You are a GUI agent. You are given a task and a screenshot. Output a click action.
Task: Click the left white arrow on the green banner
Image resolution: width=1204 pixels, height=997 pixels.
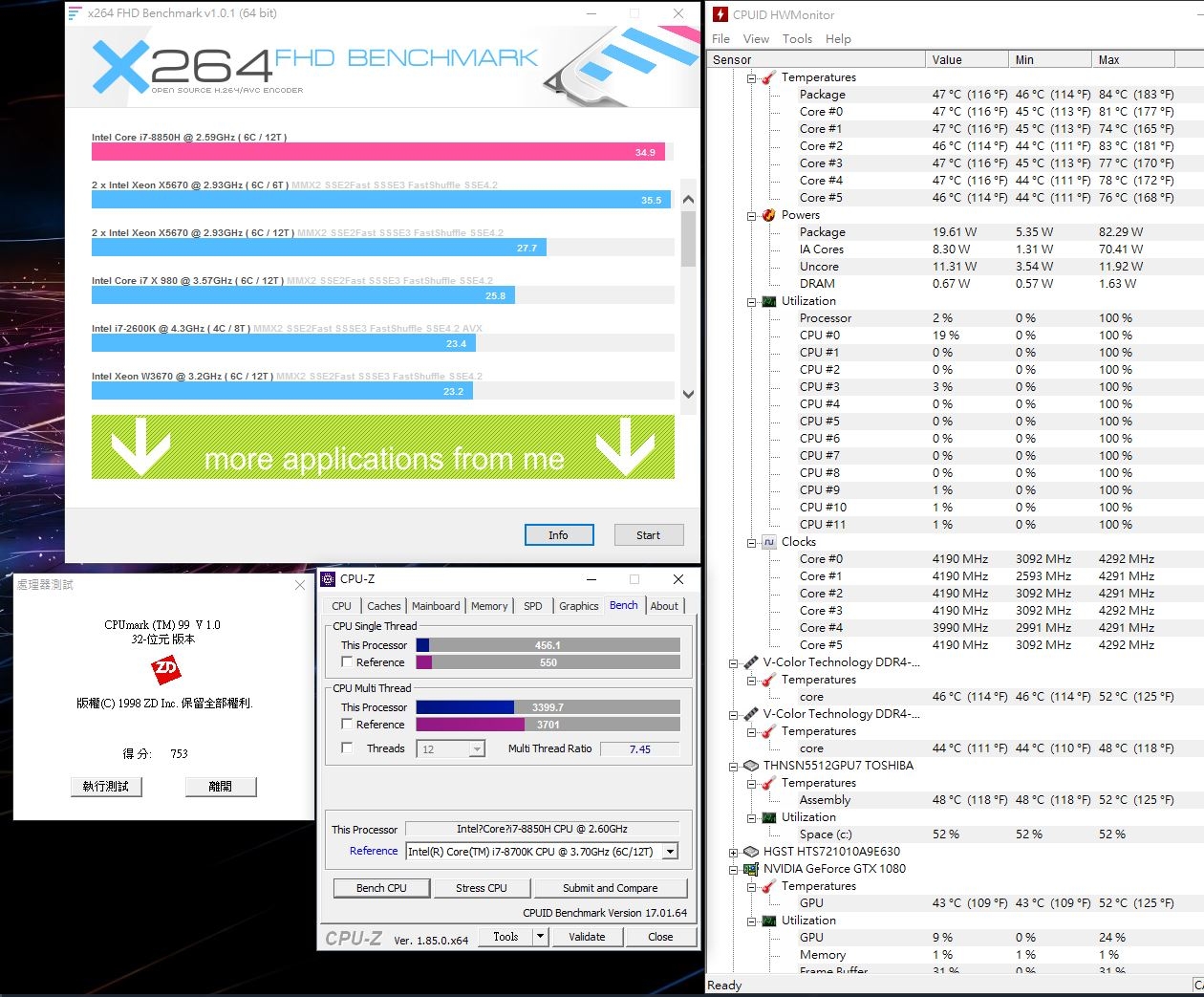pyautogui.click(x=140, y=447)
